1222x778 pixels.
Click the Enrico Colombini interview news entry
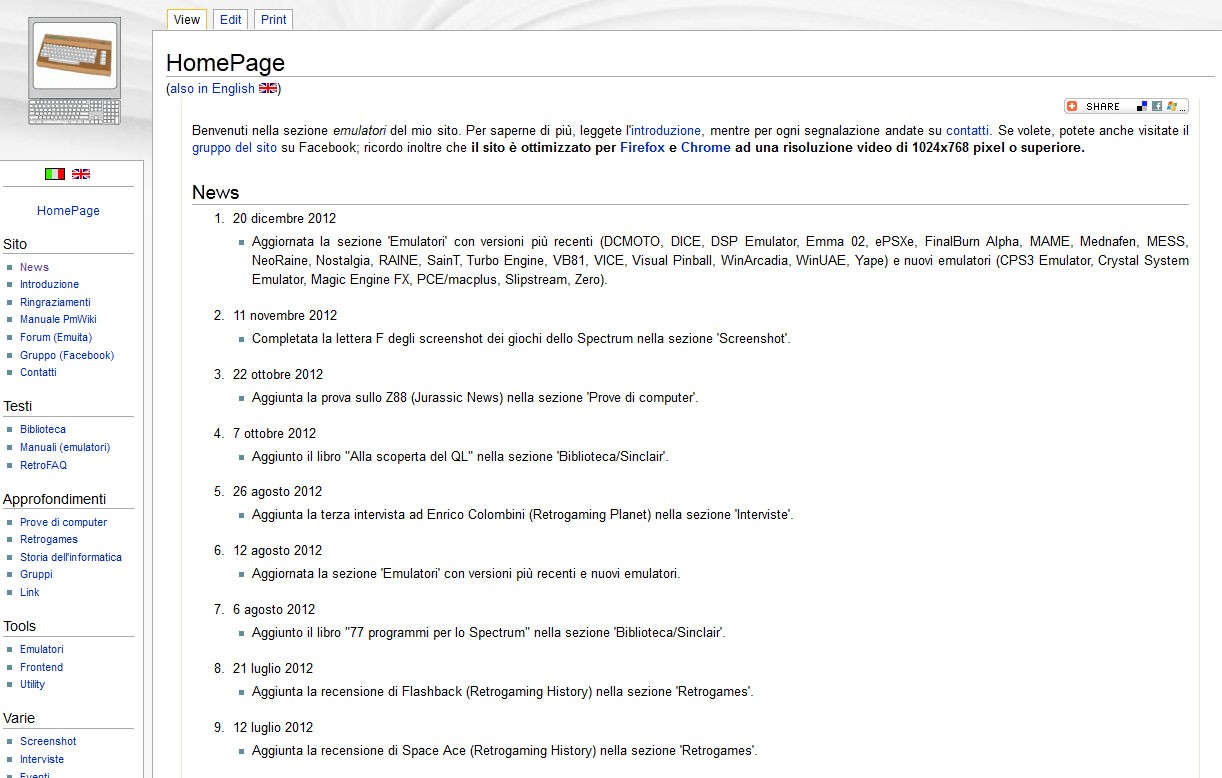[x=522, y=515]
